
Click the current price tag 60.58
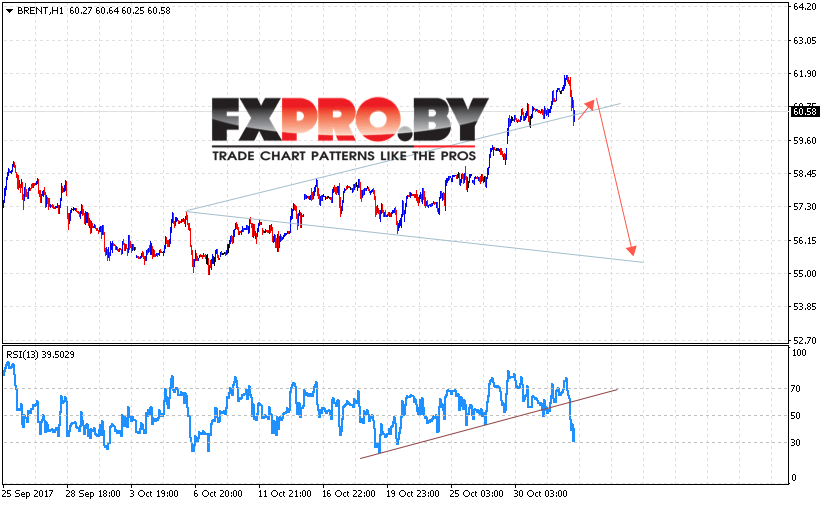(805, 111)
